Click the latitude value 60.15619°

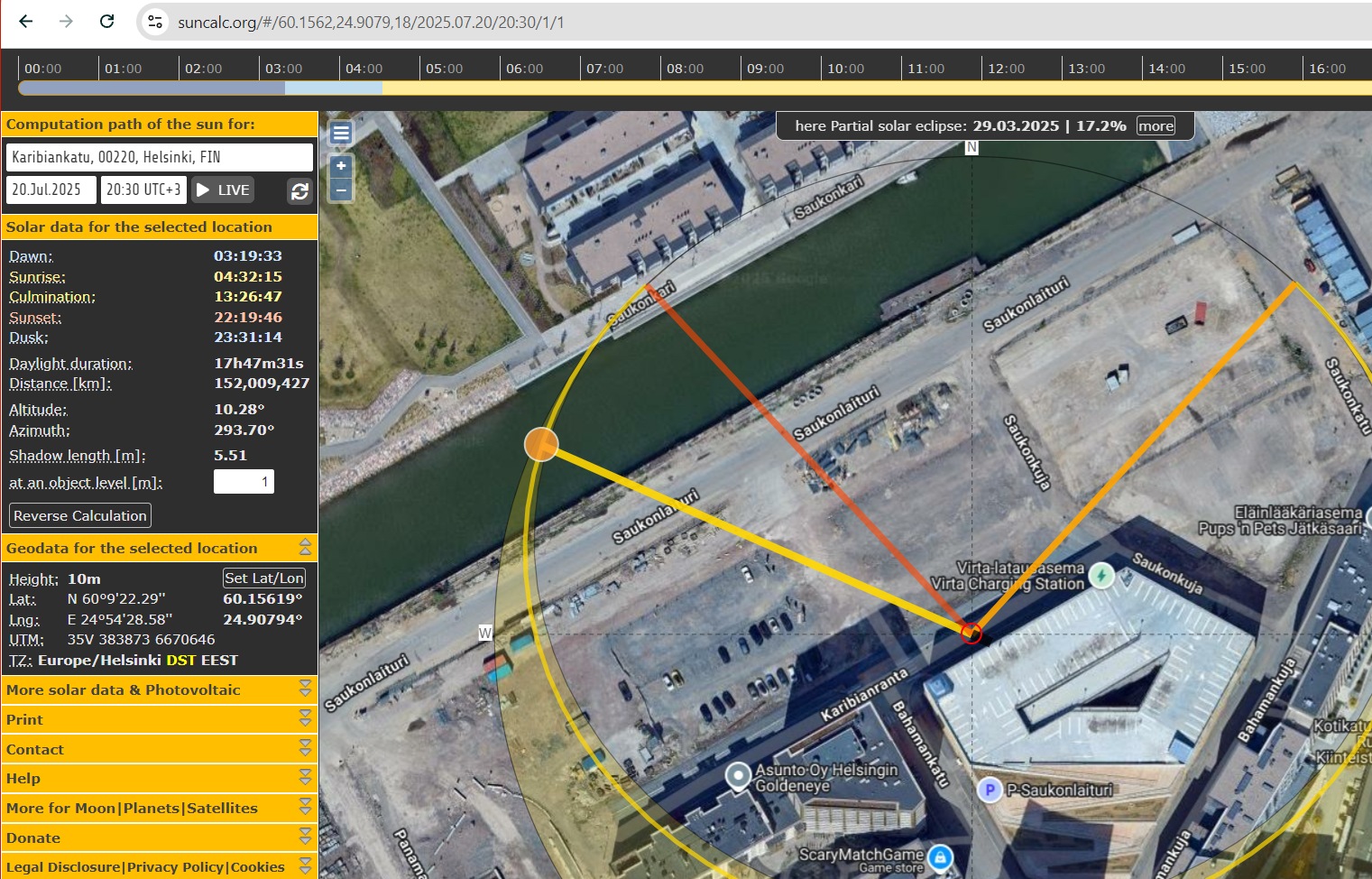pyautogui.click(x=262, y=599)
